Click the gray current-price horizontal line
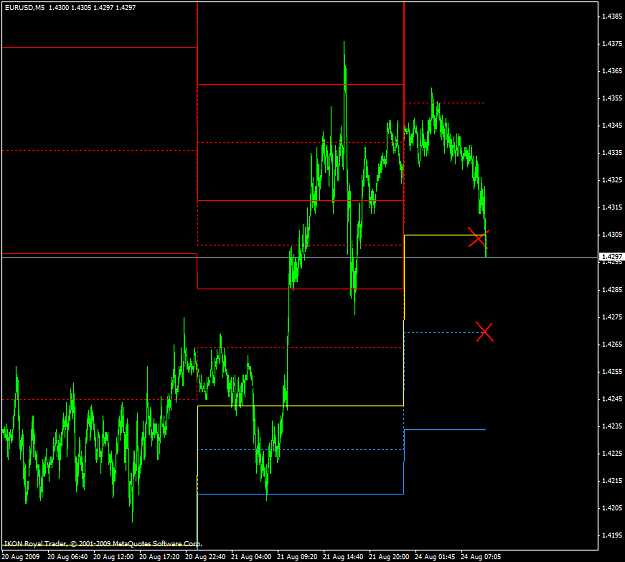The image size is (625, 562). tap(300, 257)
